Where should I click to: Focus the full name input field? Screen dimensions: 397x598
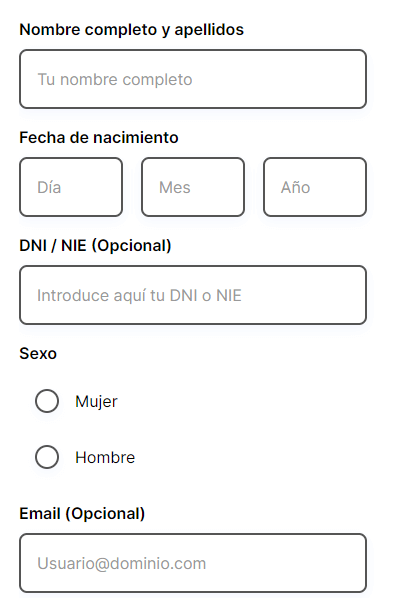pos(193,79)
